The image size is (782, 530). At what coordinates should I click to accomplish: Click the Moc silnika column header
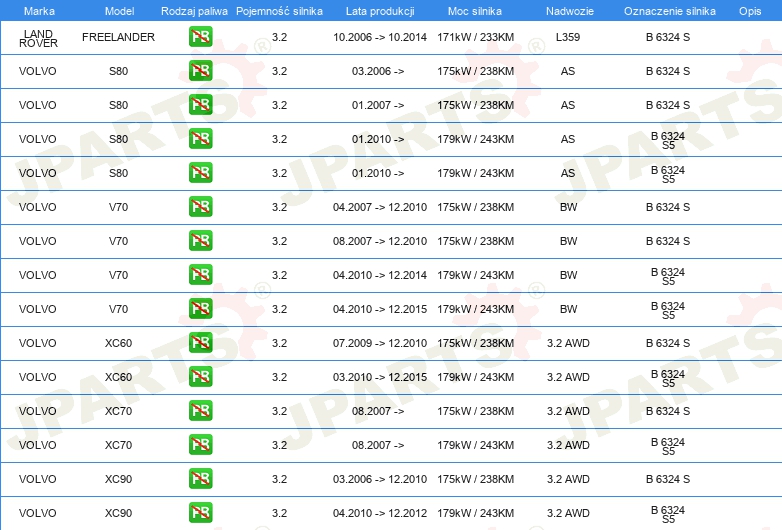point(475,11)
